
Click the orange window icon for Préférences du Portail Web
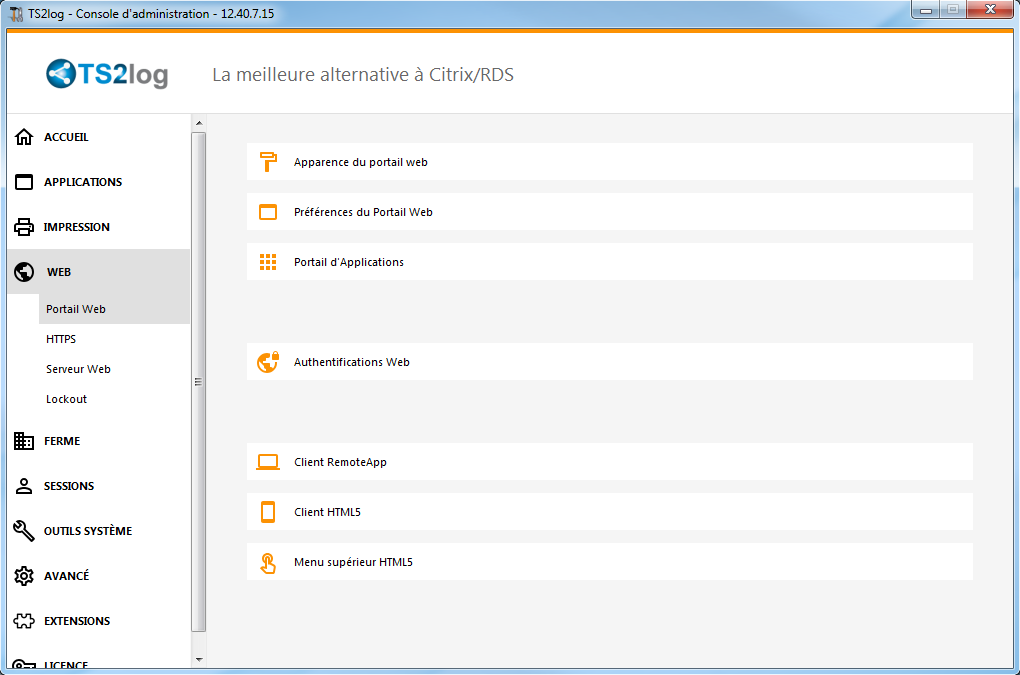[268, 212]
